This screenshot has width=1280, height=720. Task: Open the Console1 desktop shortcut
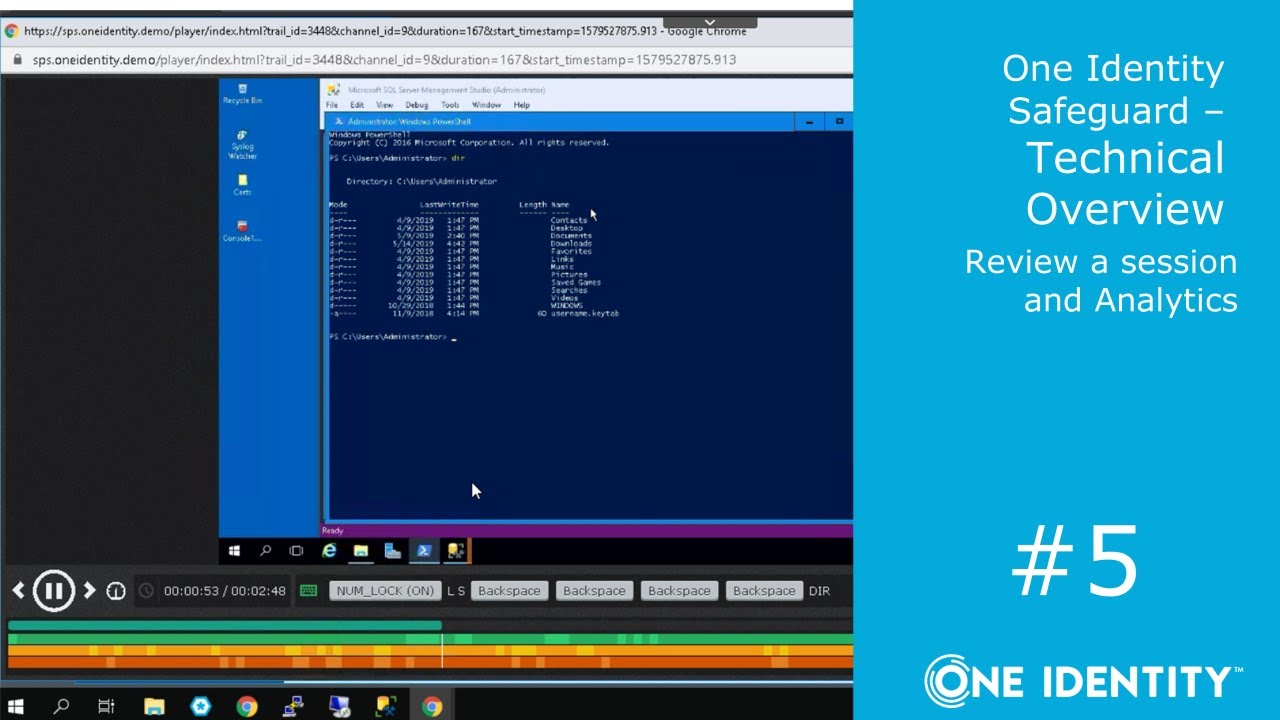pos(242,231)
